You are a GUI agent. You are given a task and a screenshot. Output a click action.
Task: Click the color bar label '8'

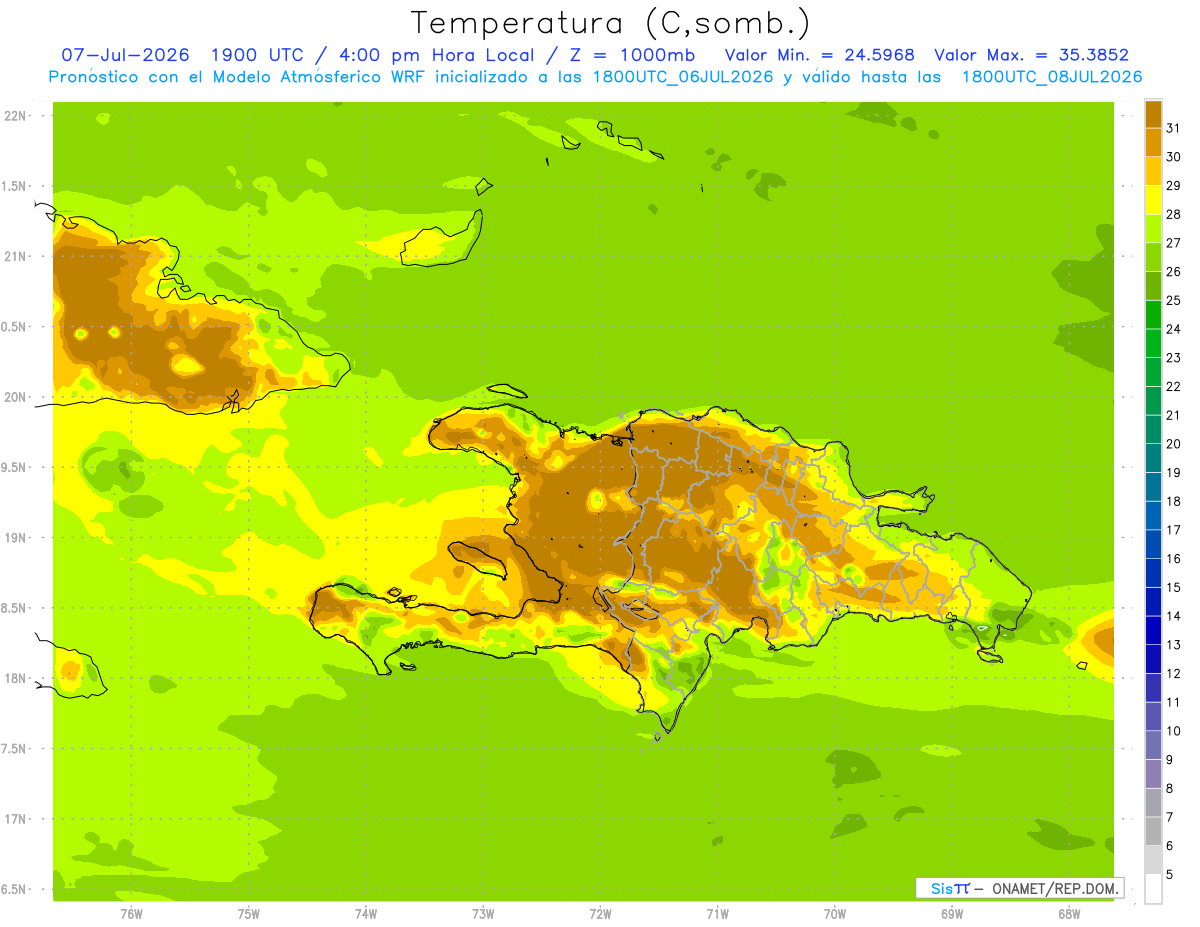[x=1170, y=789]
